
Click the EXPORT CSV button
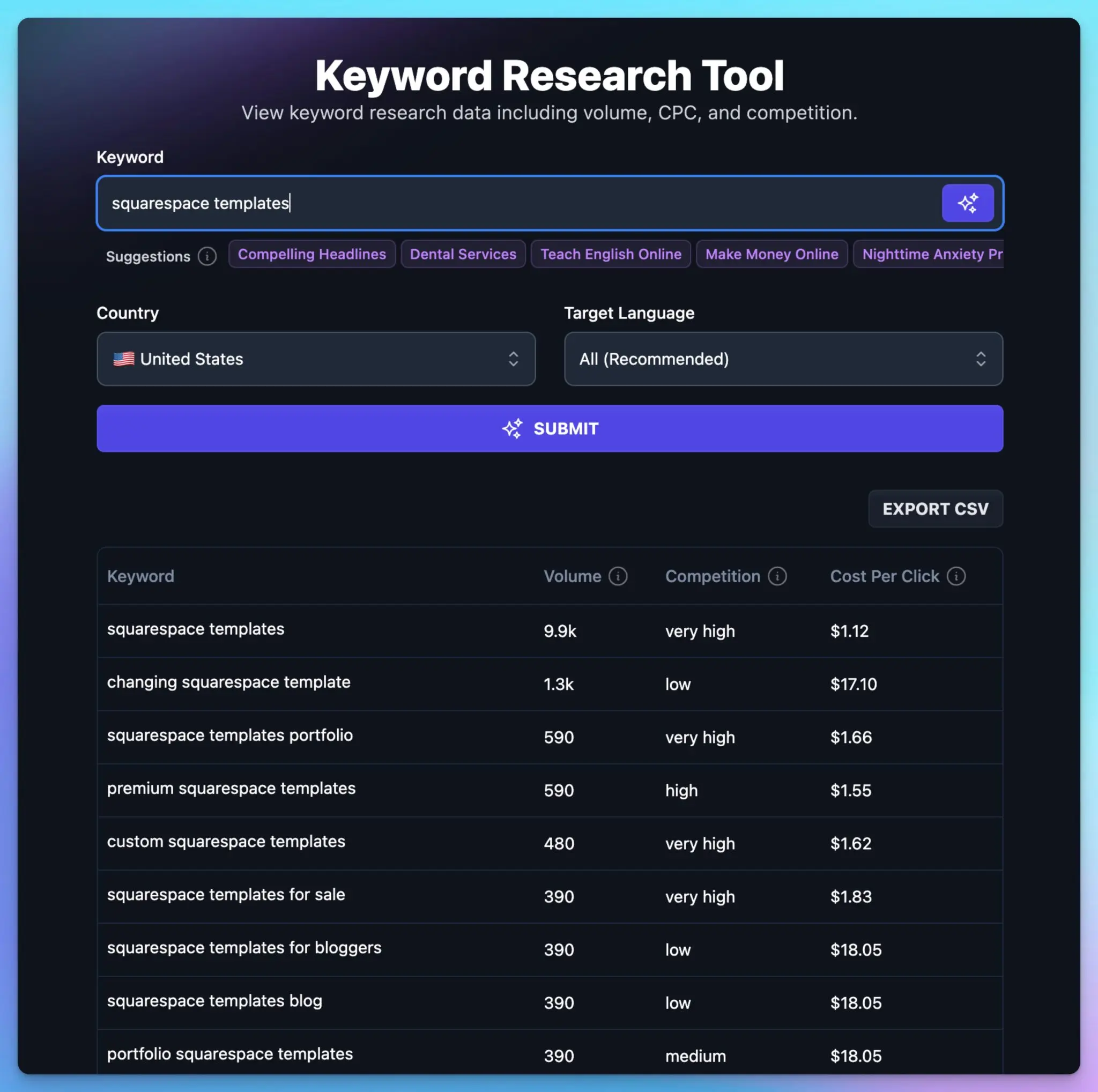point(935,509)
